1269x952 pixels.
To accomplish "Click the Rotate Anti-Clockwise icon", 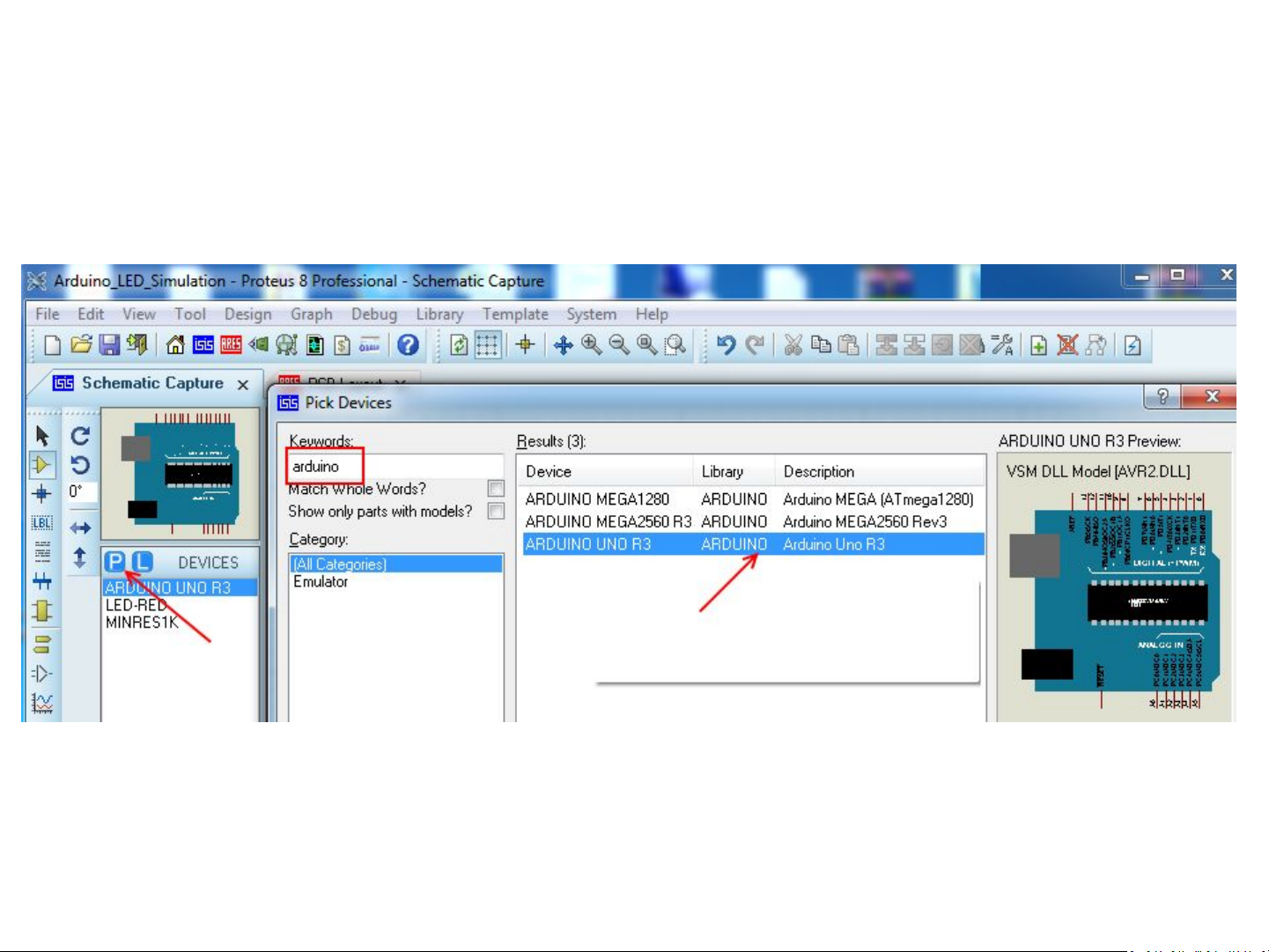I will click(80, 464).
